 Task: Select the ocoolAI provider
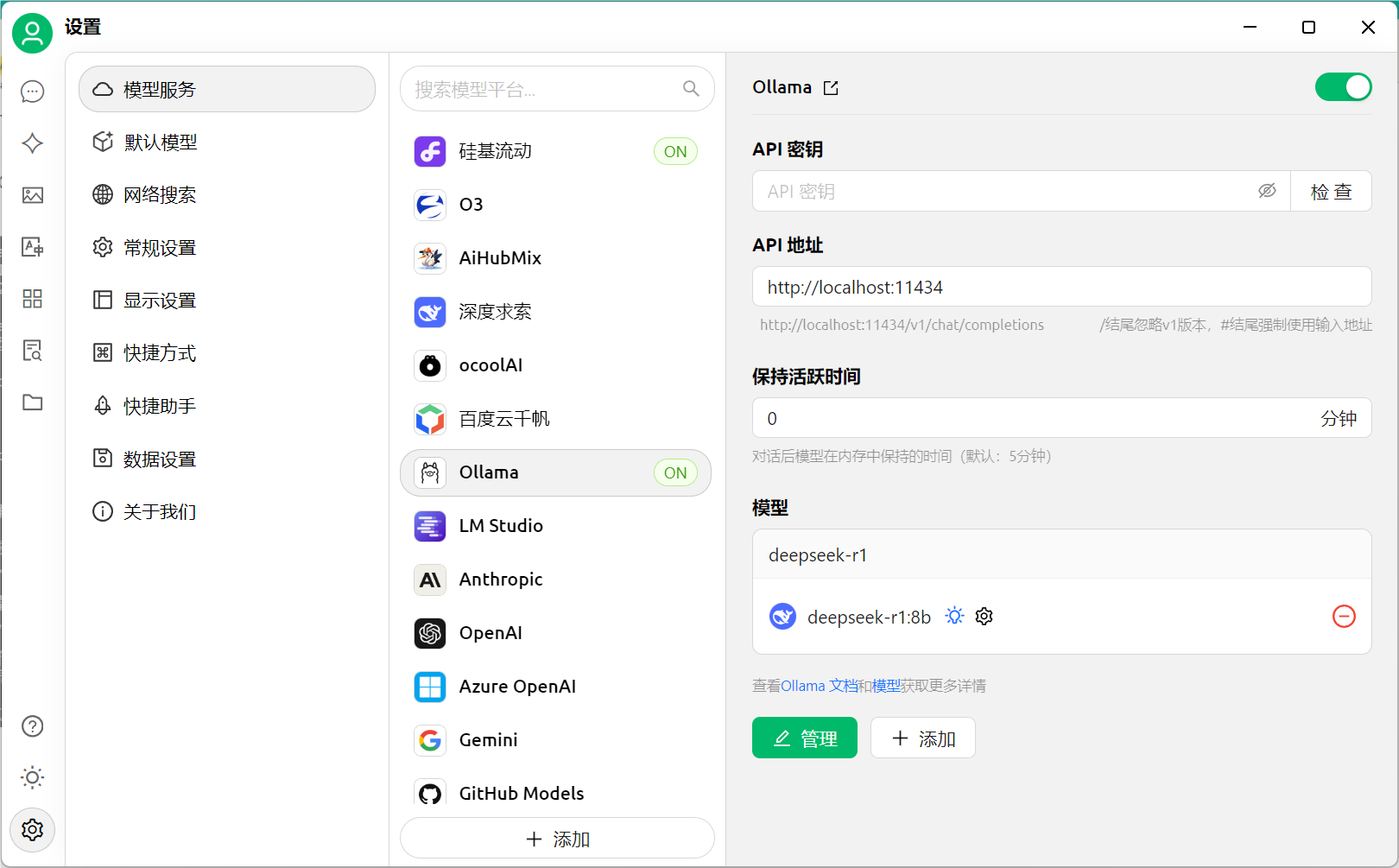tap(555, 366)
